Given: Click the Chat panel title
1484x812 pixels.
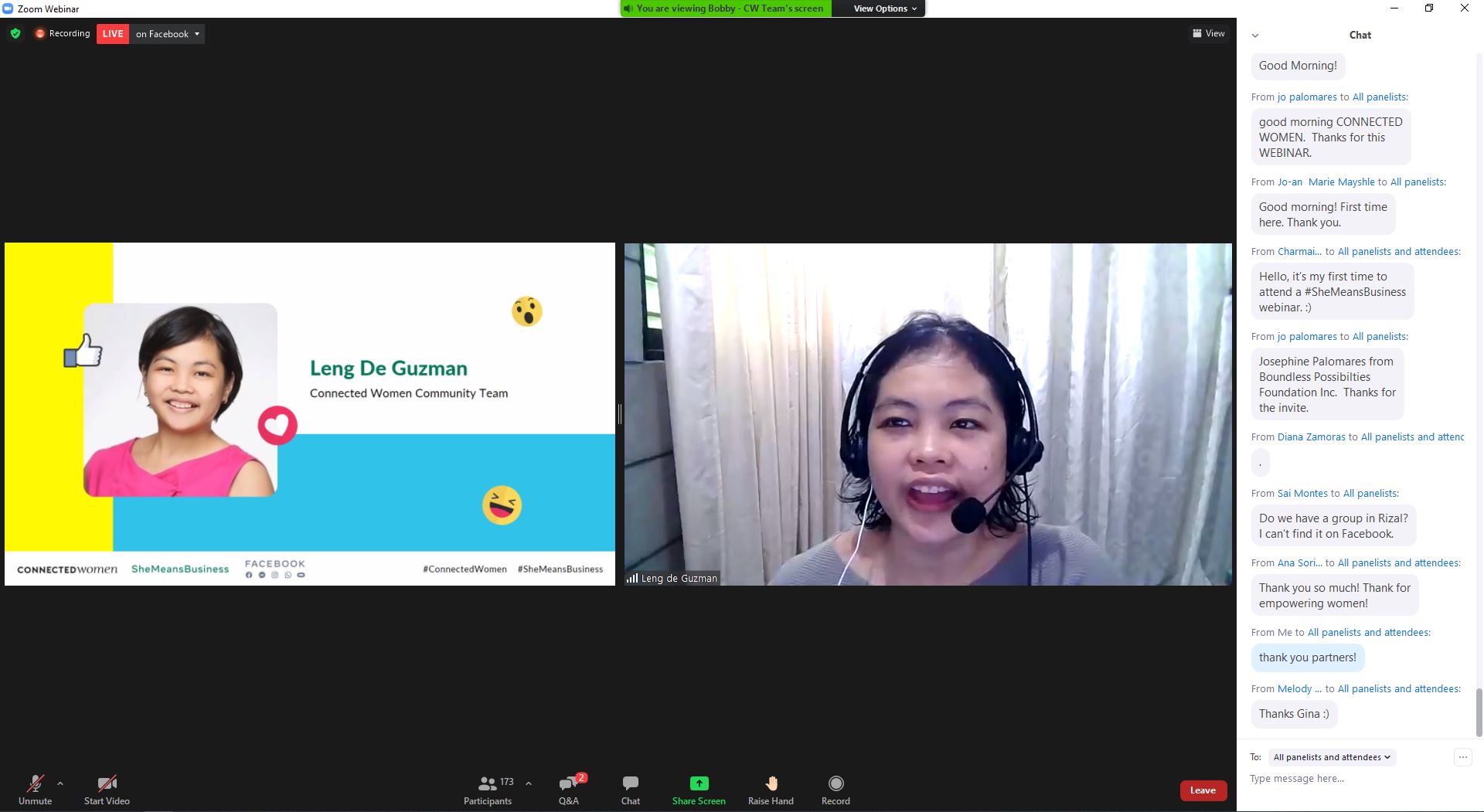Looking at the screenshot, I should point(1360,35).
